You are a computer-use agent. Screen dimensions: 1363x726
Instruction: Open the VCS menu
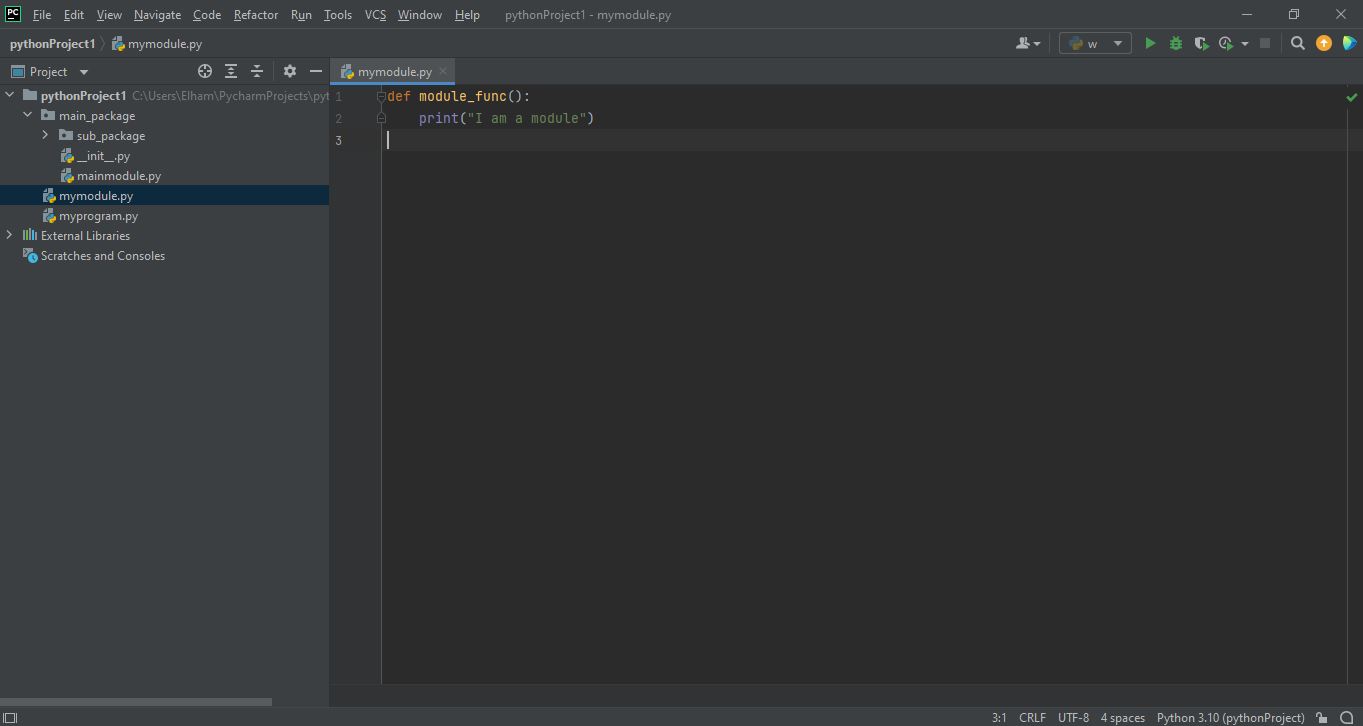375,15
